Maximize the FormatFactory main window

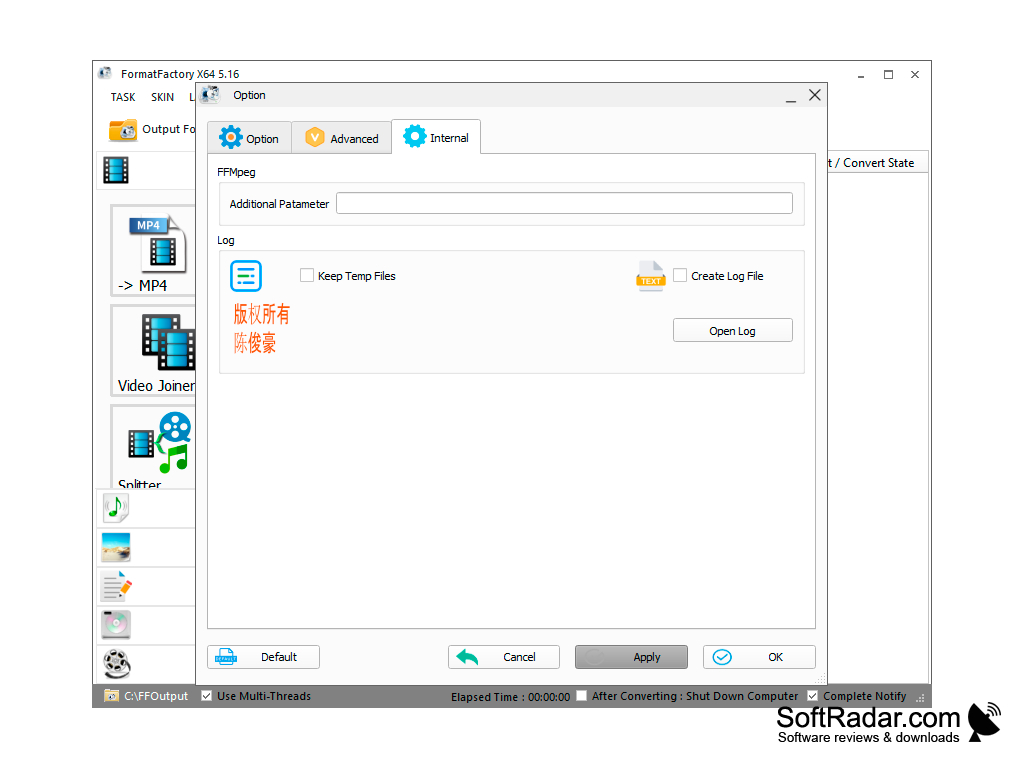(x=888, y=74)
